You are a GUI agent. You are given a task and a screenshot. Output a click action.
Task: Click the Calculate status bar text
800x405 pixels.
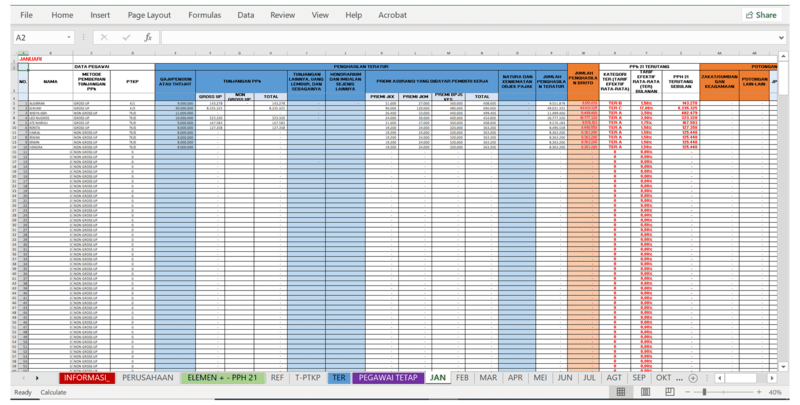(x=53, y=392)
